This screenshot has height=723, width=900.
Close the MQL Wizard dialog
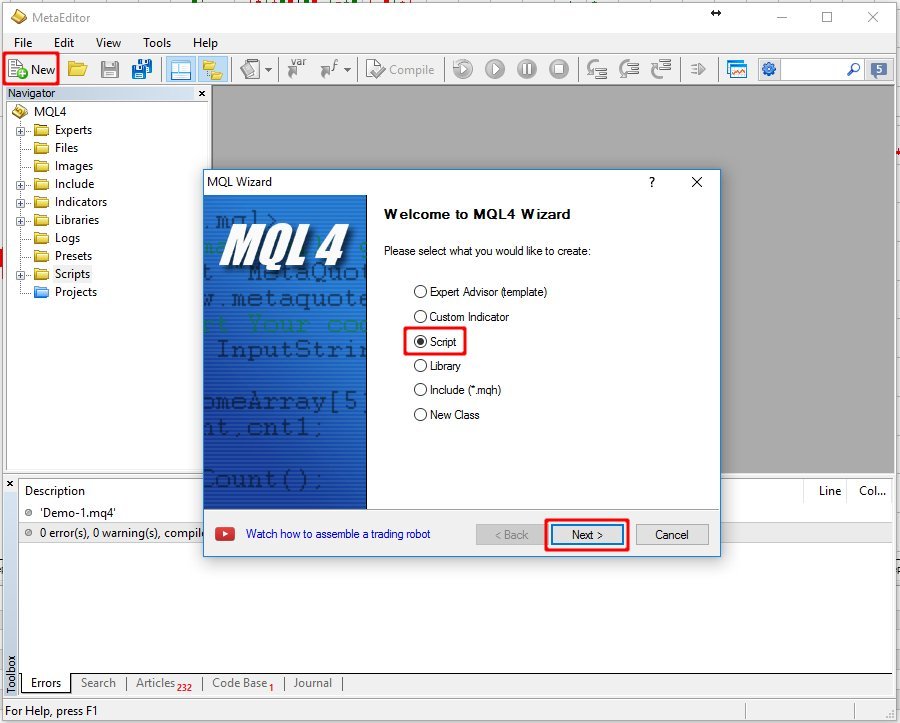(x=697, y=182)
